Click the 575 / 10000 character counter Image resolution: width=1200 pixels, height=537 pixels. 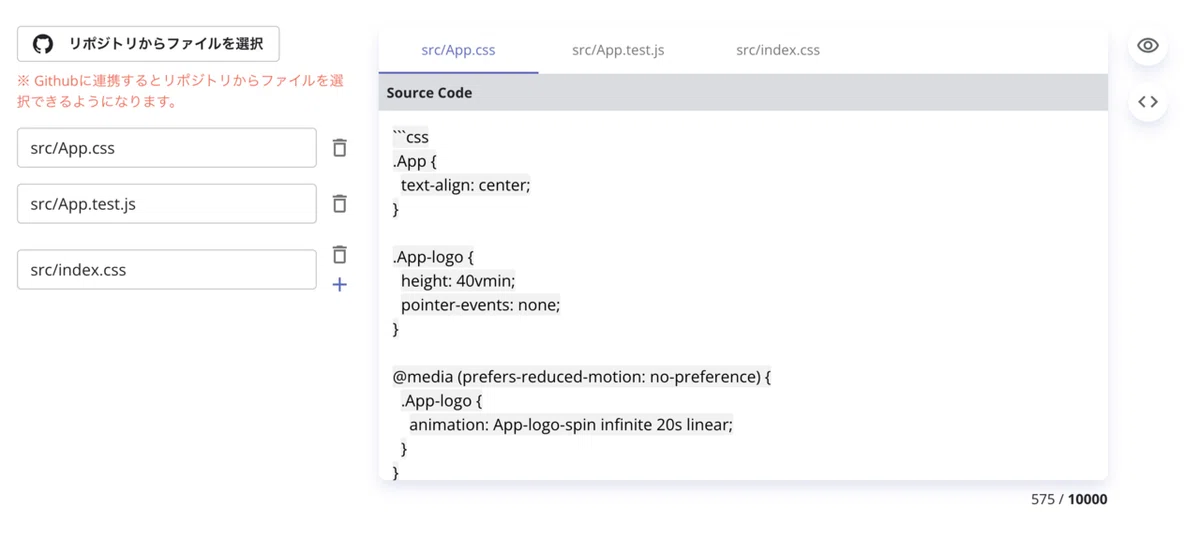pyautogui.click(x=1069, y=499)
